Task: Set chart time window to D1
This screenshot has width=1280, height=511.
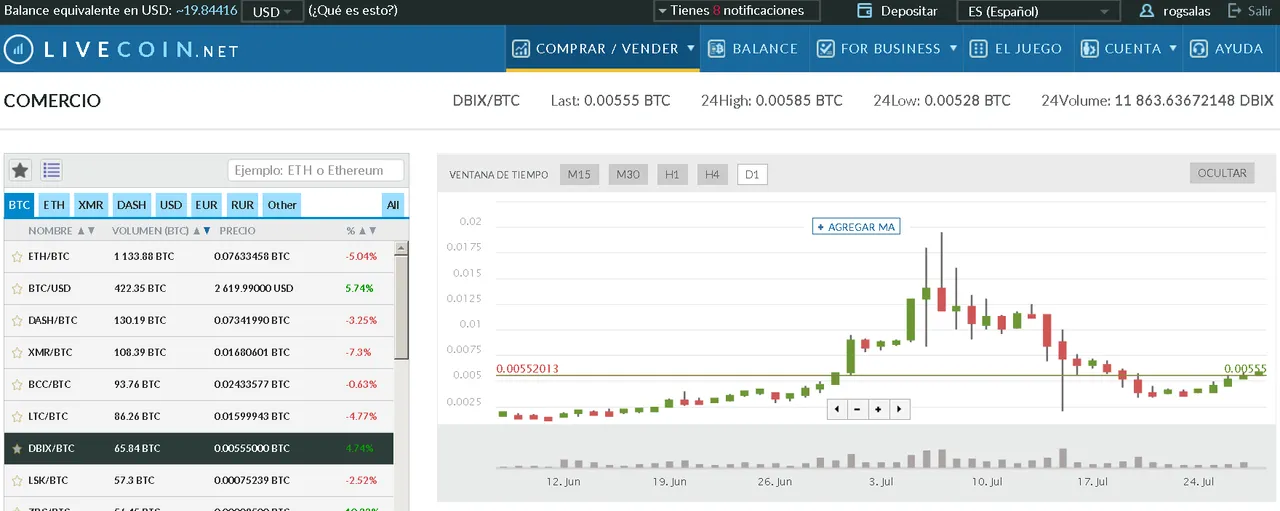Action: (x=752, y=174)
